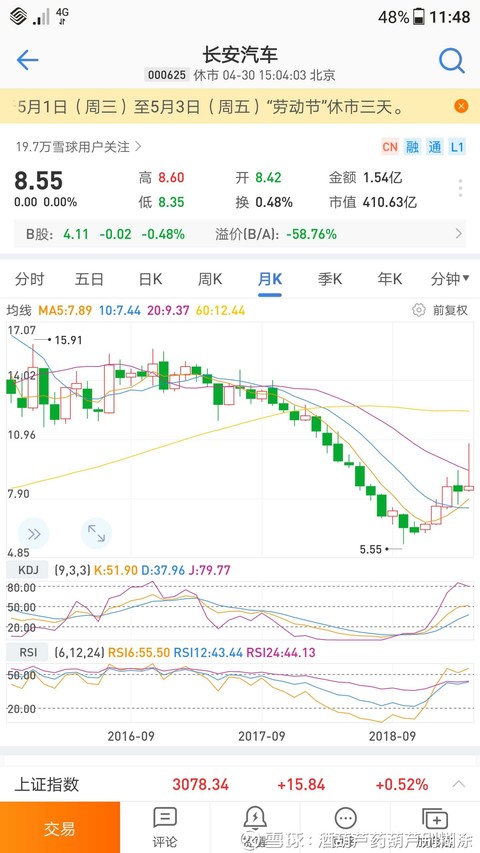Tap the RSI indicator label
This screenshot has height=853, width=480.
(27, 652)
